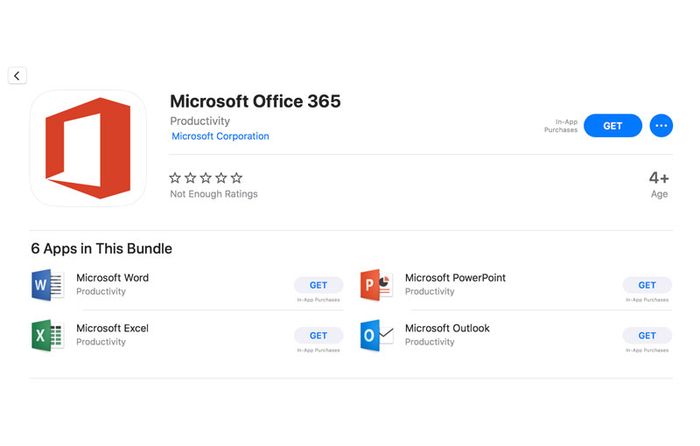Click the Microsoft Excel title text

coord(112,328)
